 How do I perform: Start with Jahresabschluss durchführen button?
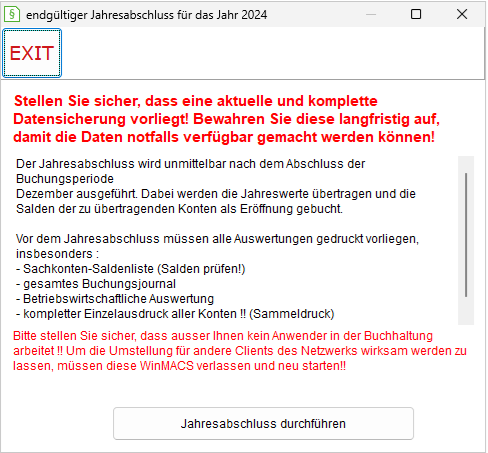[263, 423]
